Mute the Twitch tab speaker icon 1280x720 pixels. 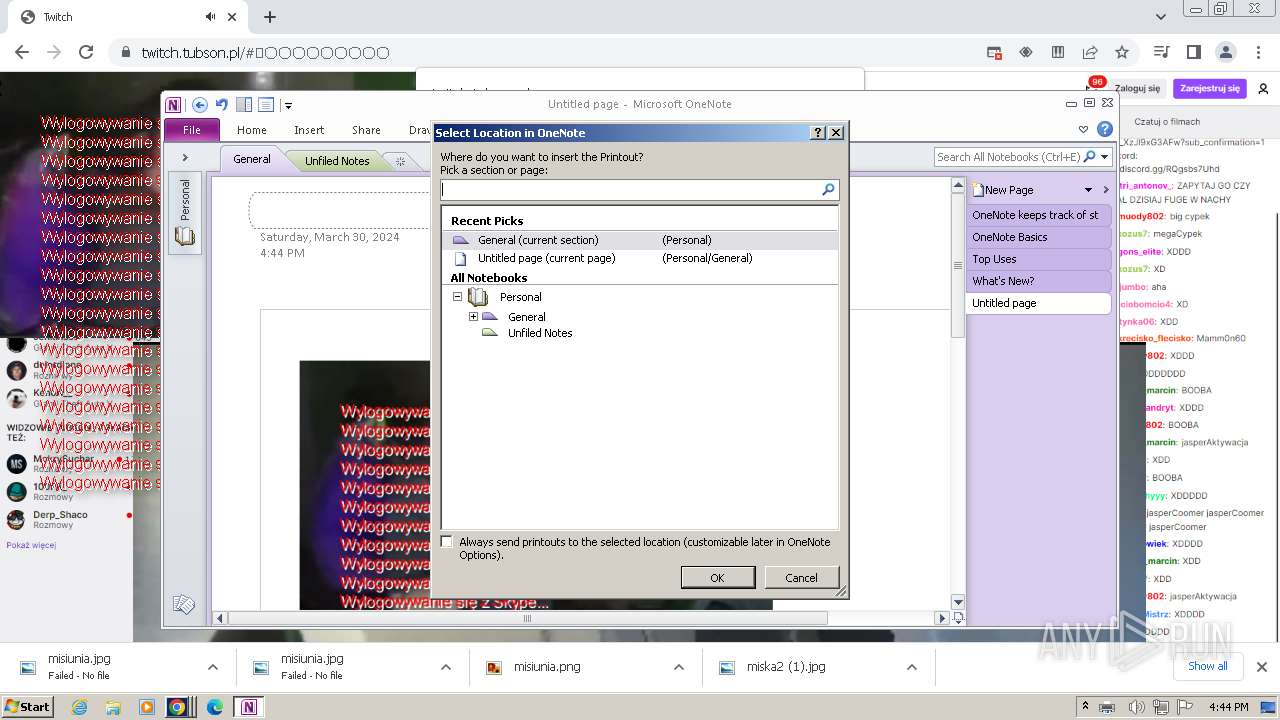click(211, 17)
